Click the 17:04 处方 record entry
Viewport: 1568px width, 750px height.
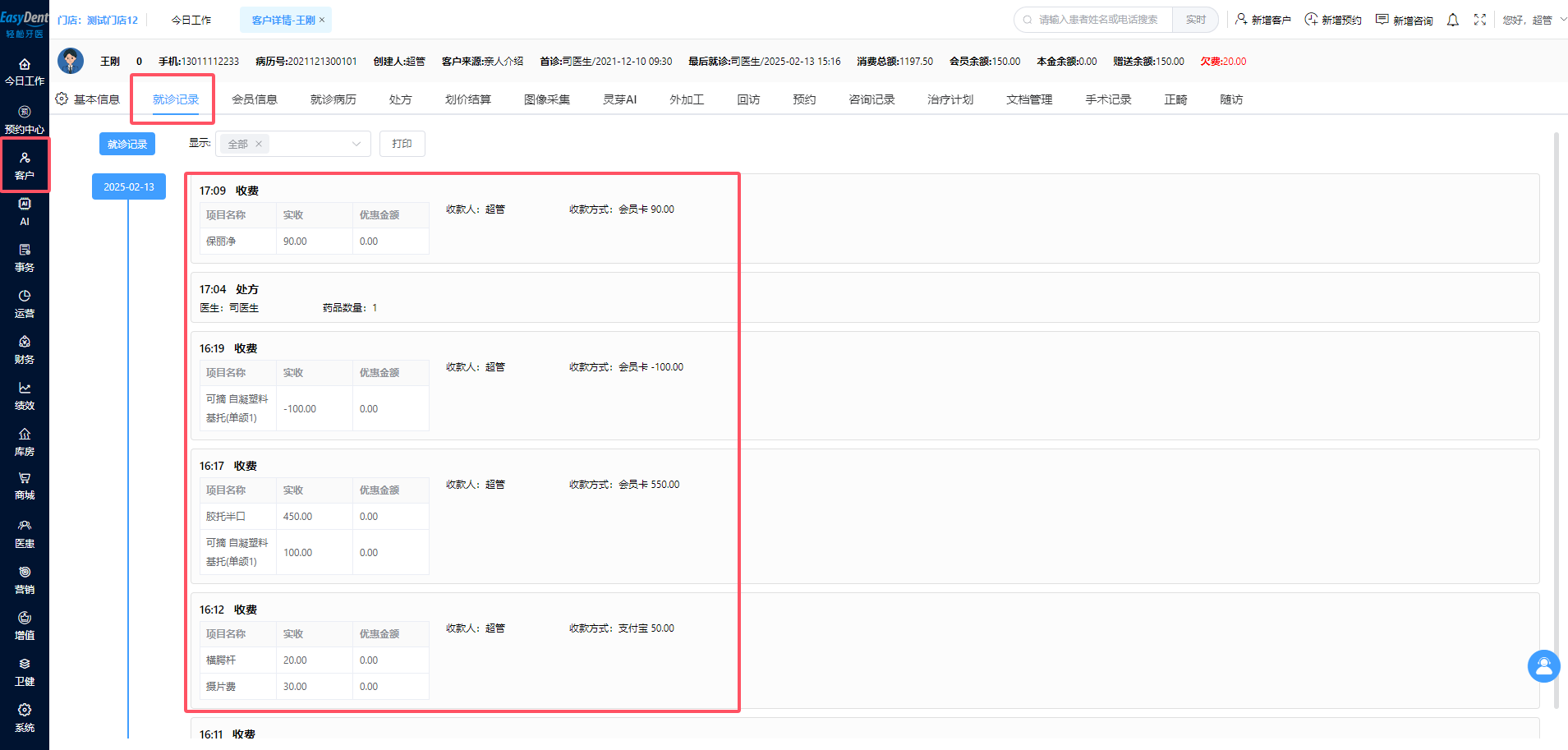pyautogui.click(x=865, y=297)
